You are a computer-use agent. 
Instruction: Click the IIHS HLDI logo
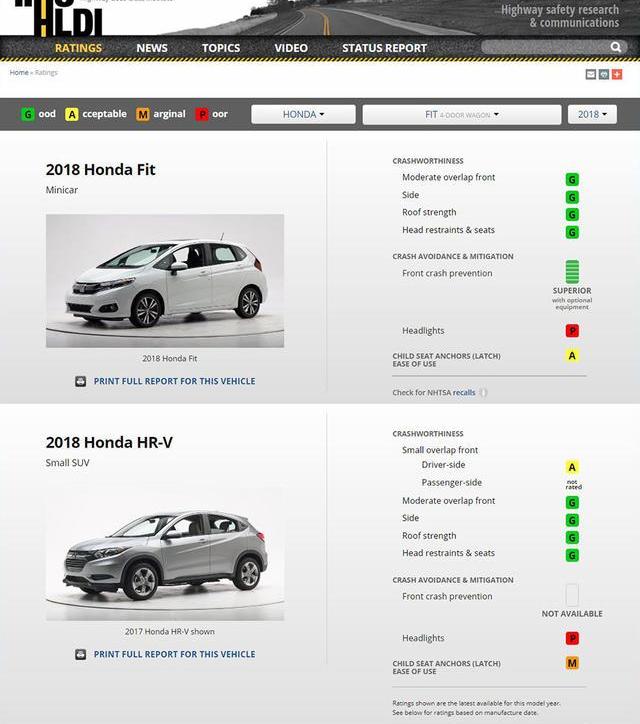(x=58, y=18)
